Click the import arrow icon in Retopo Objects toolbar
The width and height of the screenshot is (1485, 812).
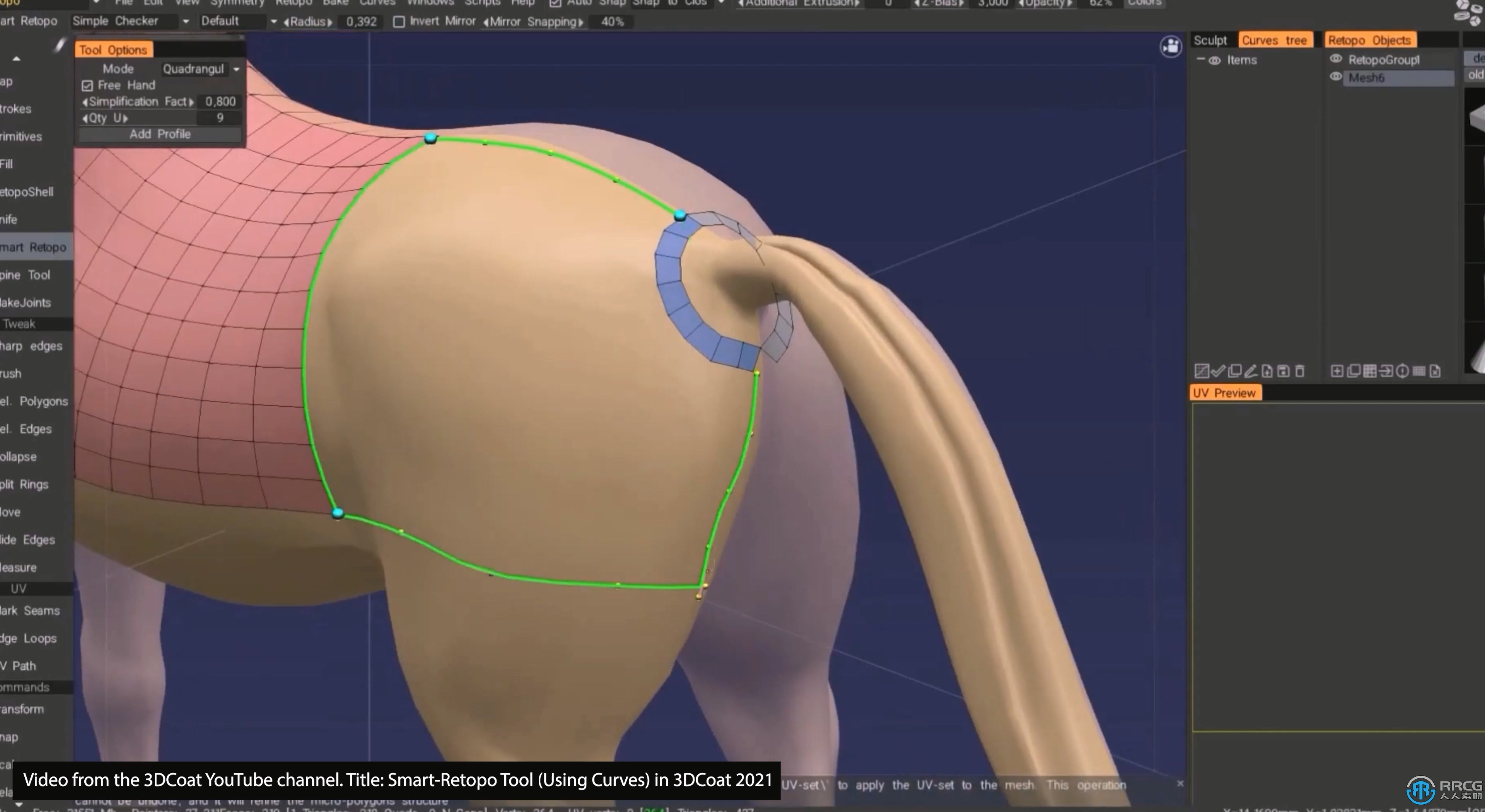1386,371
